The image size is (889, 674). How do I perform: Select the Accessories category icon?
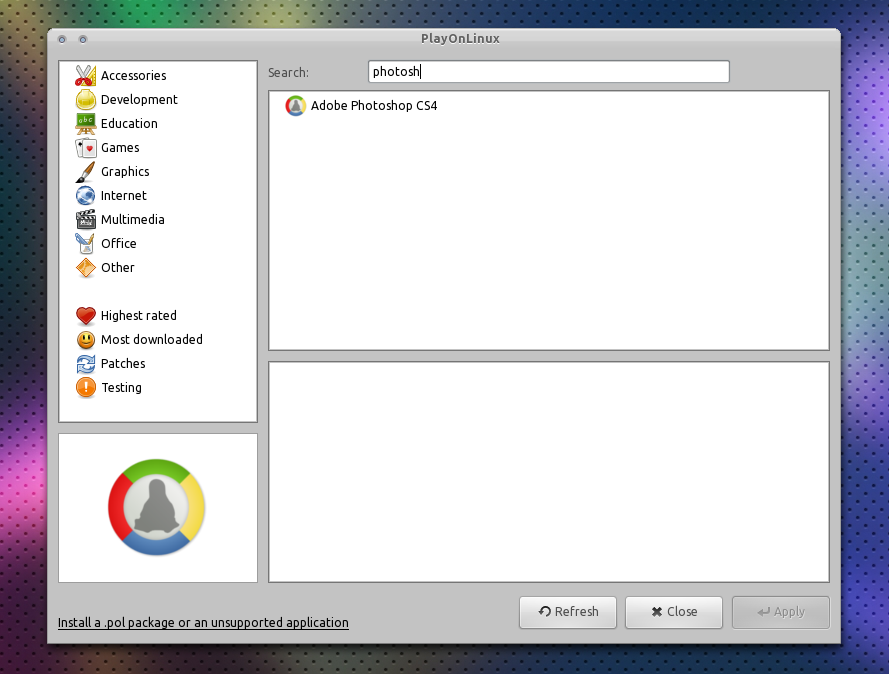(87, 75)
